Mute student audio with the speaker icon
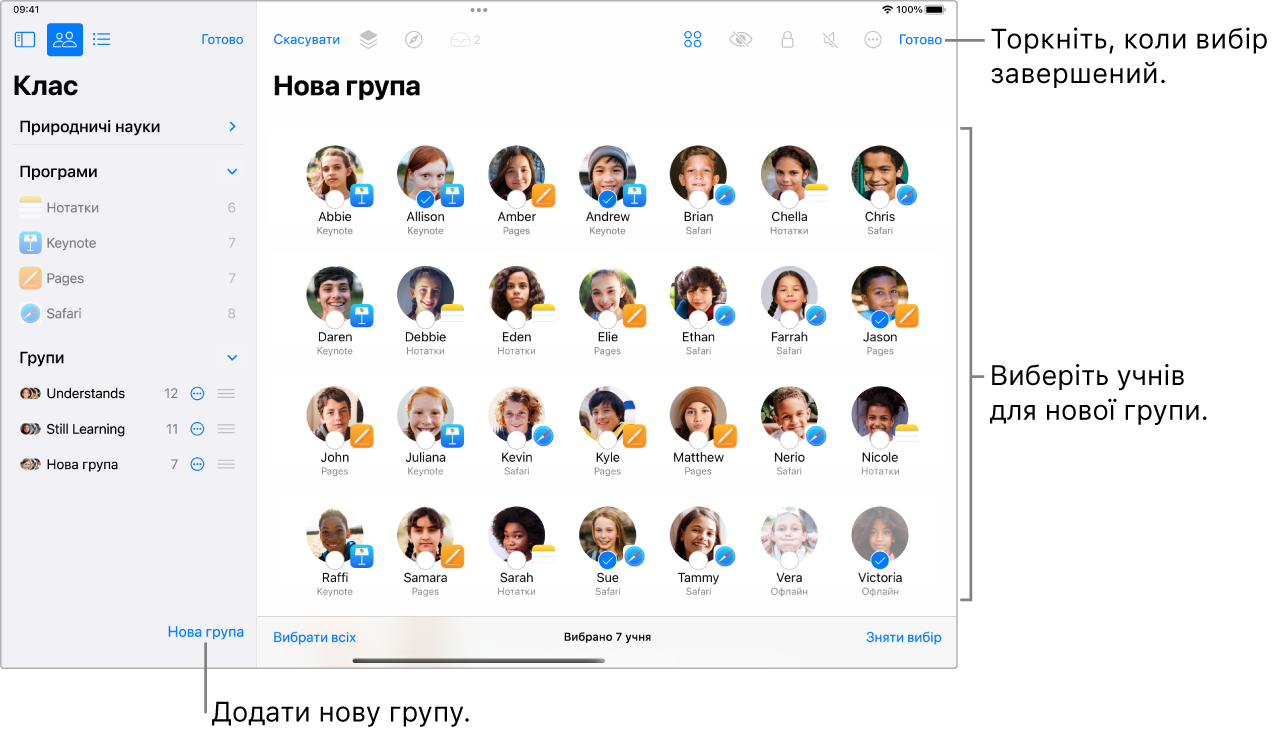 (829, 39)
